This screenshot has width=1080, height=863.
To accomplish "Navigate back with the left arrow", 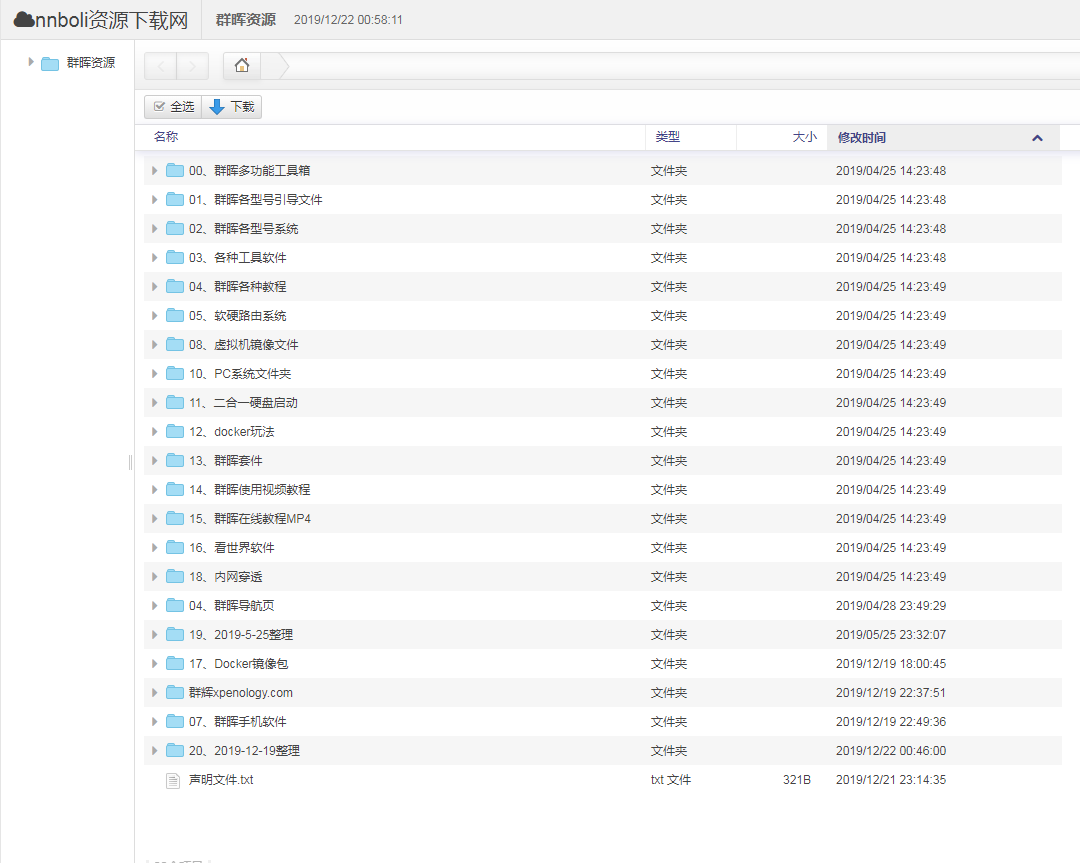I will click(160, 66).
